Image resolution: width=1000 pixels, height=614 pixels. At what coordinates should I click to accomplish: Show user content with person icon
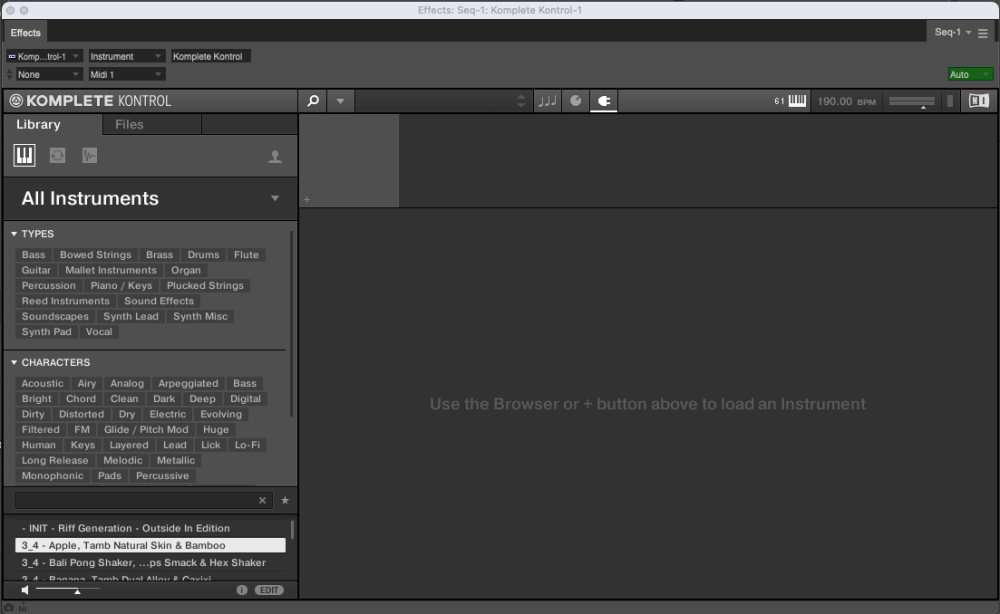pyautogui.click(x=275, y=156)
